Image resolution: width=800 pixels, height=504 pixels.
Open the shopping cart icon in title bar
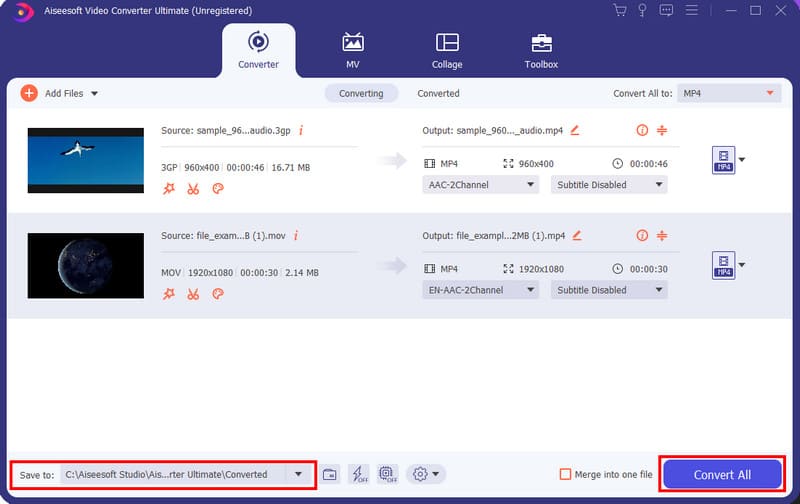620,10
